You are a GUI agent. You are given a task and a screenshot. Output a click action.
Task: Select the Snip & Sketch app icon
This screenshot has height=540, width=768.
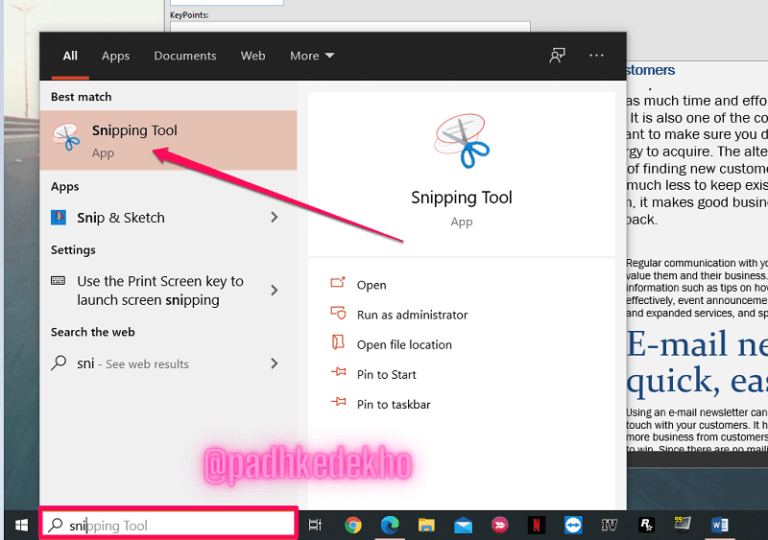pyautogui.click(x=59, y=217)
